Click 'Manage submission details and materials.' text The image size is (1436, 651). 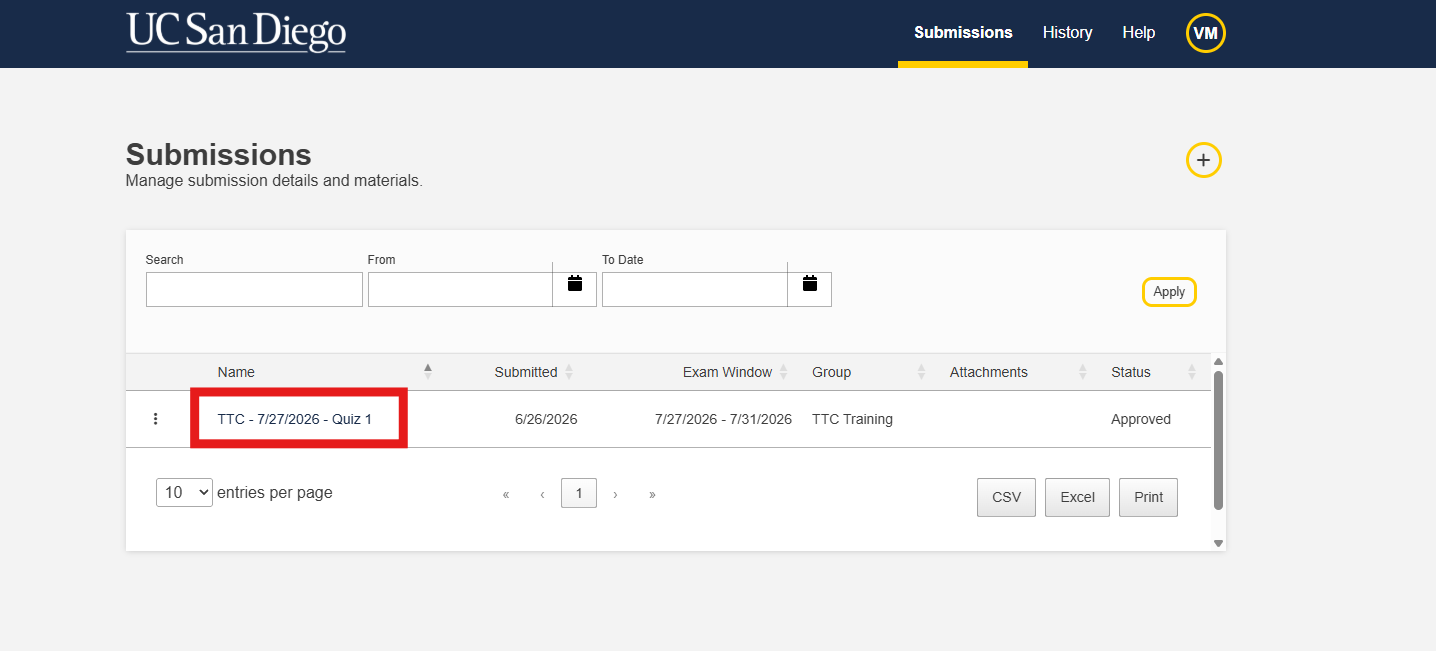274,181
